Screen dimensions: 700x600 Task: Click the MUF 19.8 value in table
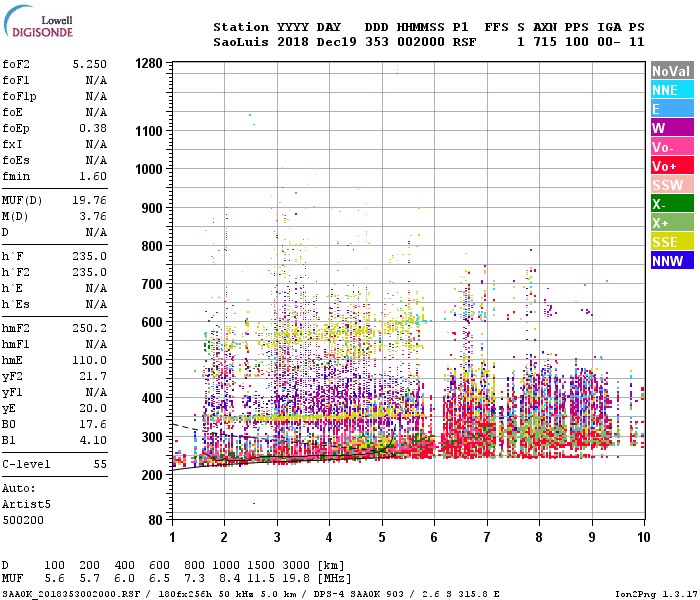pyautogui.click(x=296, y=579)
